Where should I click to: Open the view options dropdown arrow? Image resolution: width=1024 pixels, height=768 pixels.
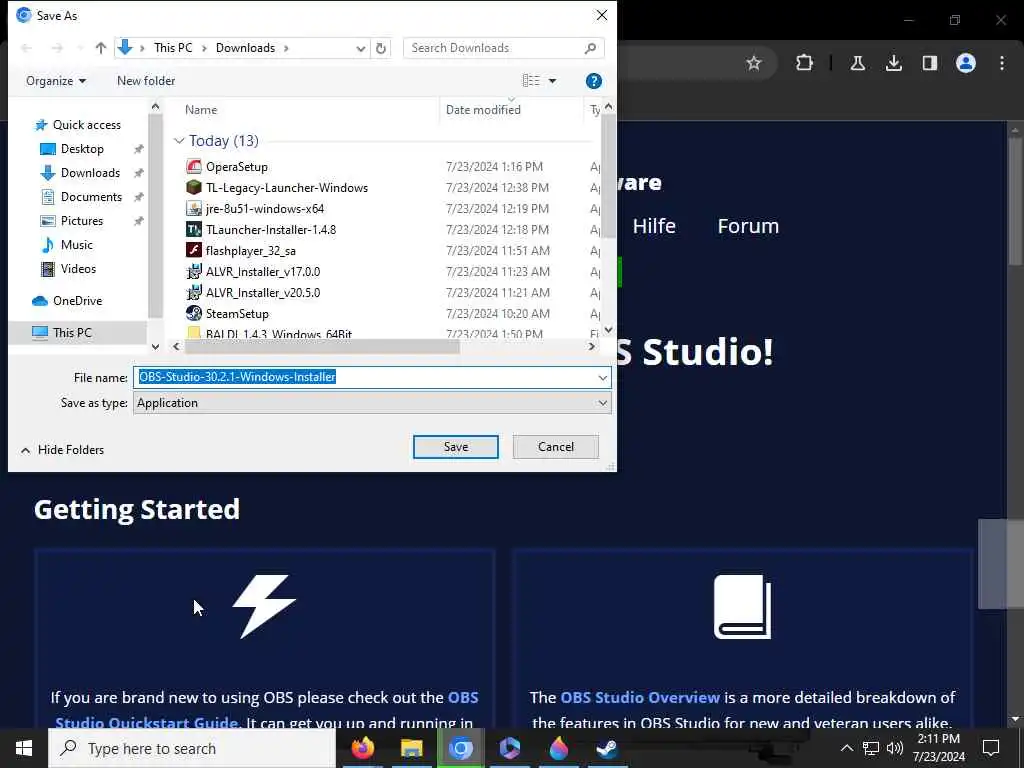552,81
